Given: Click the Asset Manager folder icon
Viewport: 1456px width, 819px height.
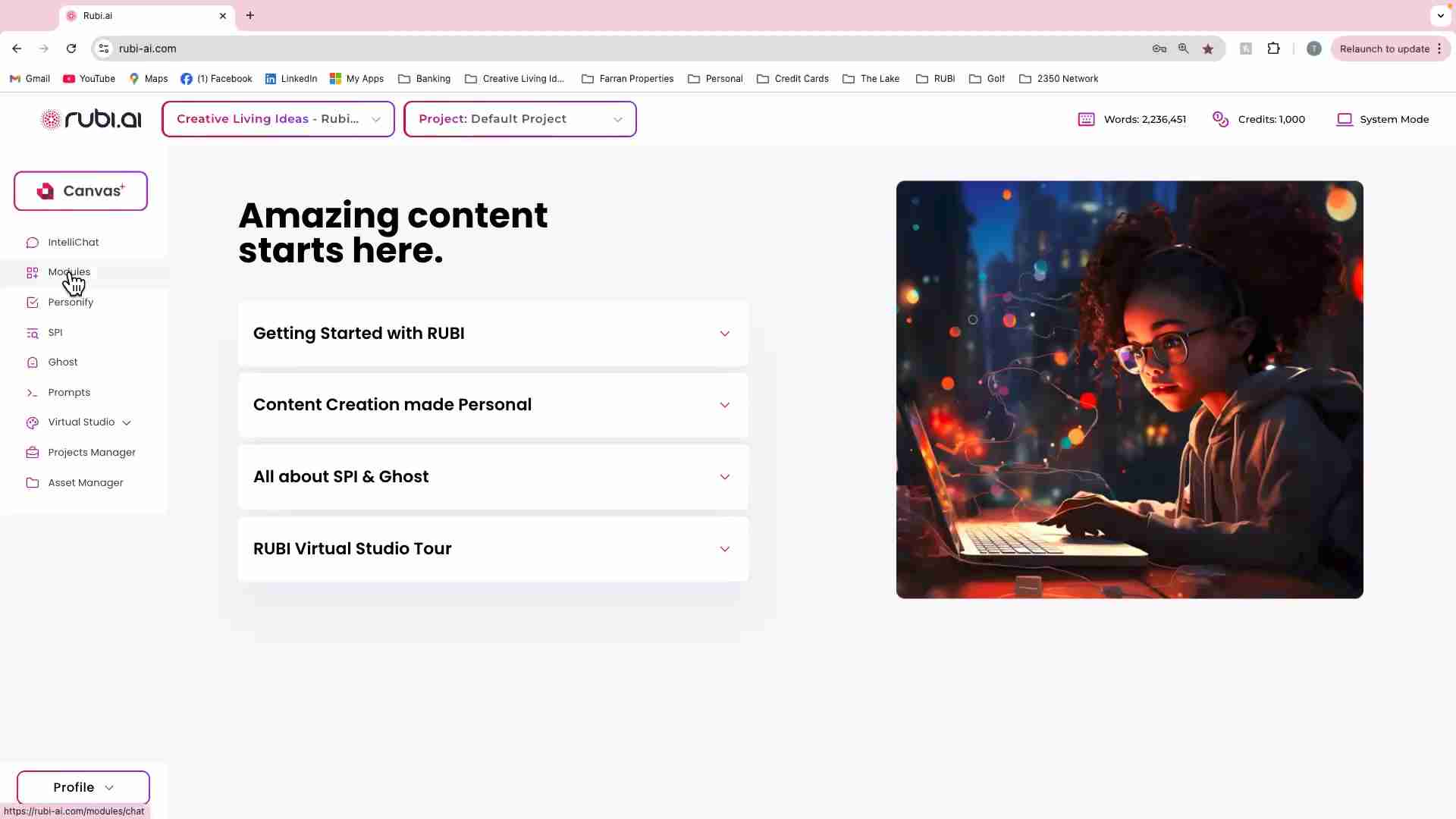Looking at the screenshot, I should [x=32, y=483].
